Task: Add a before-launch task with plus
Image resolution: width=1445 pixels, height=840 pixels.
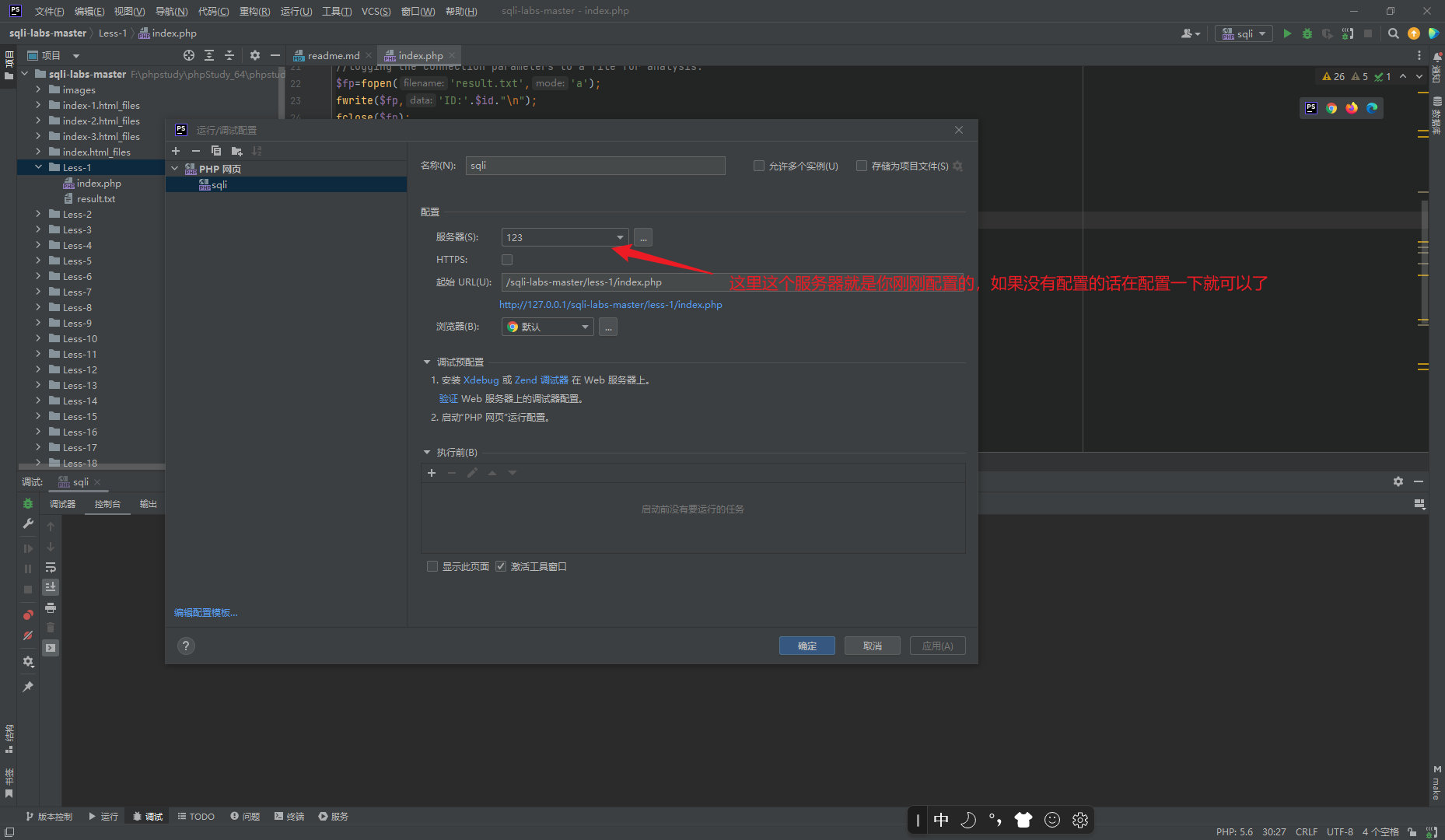Action: pyautogui.click(x=432, y=473)
